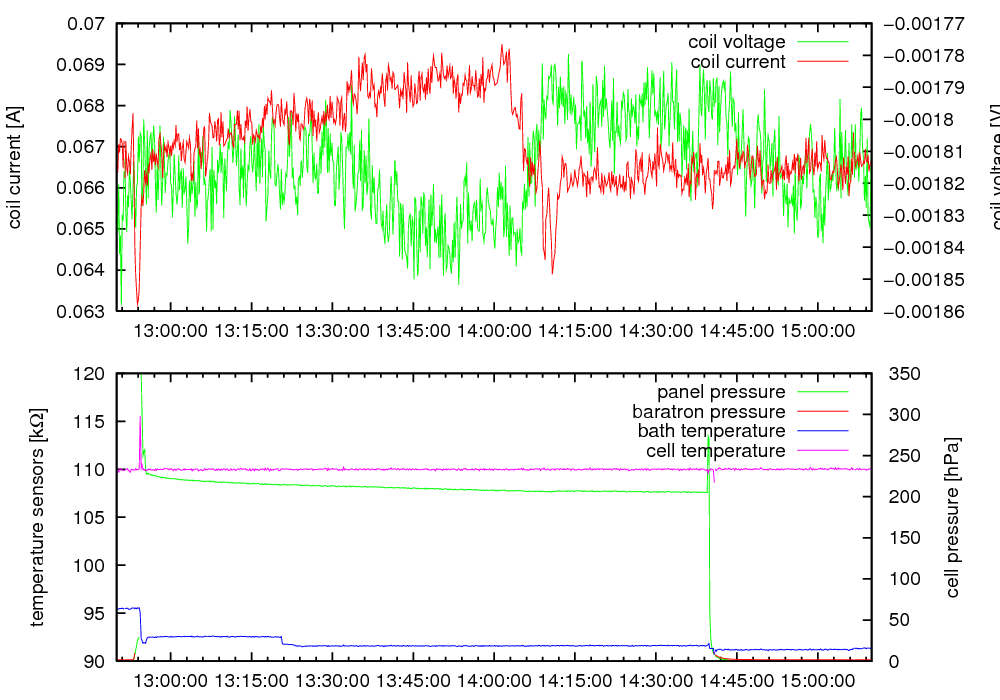The height and width of the screenshot is (700, 1000).
Task: Select the baratron pressure legend entry
Action: [x=708, y=411]
